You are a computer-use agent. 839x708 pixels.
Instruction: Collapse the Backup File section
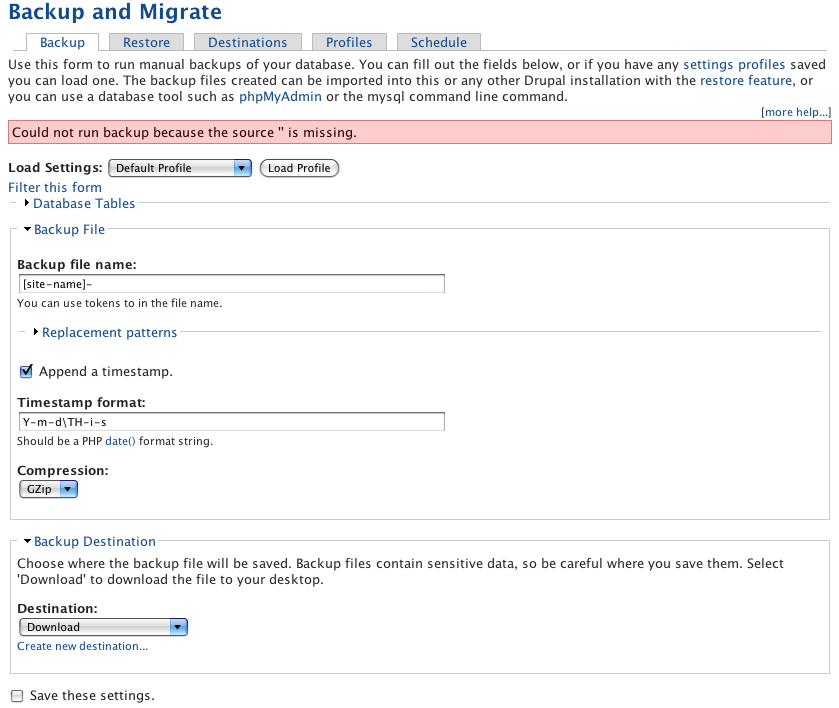[70, 229]
